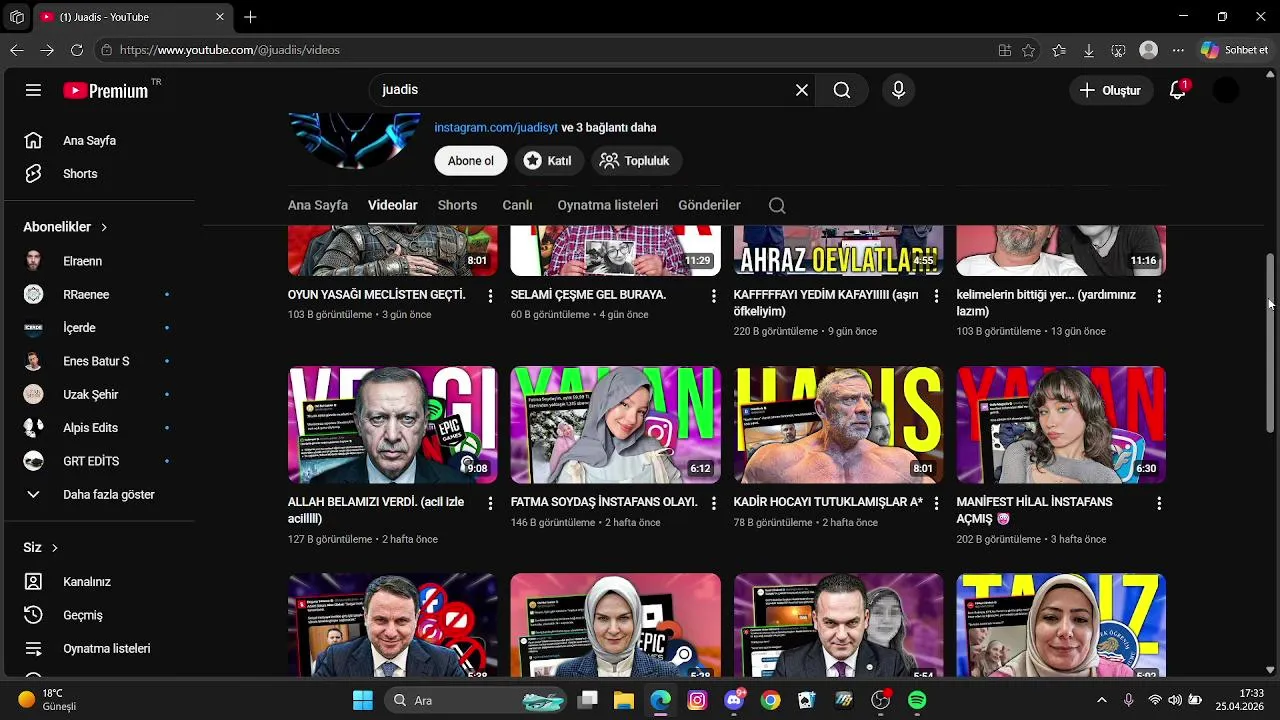Image resolution: width=1280 pixels, height=720 pixels.
Task: Click the Katıl membership button
Action: point(548,161)
